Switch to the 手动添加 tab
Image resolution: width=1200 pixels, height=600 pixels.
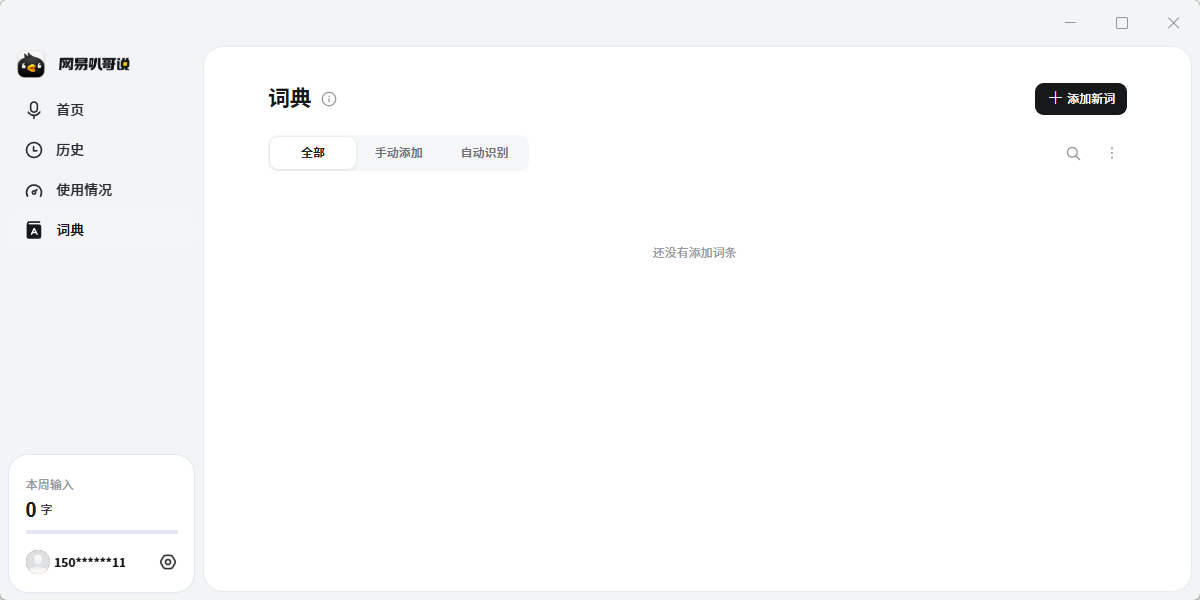point(399,153)
